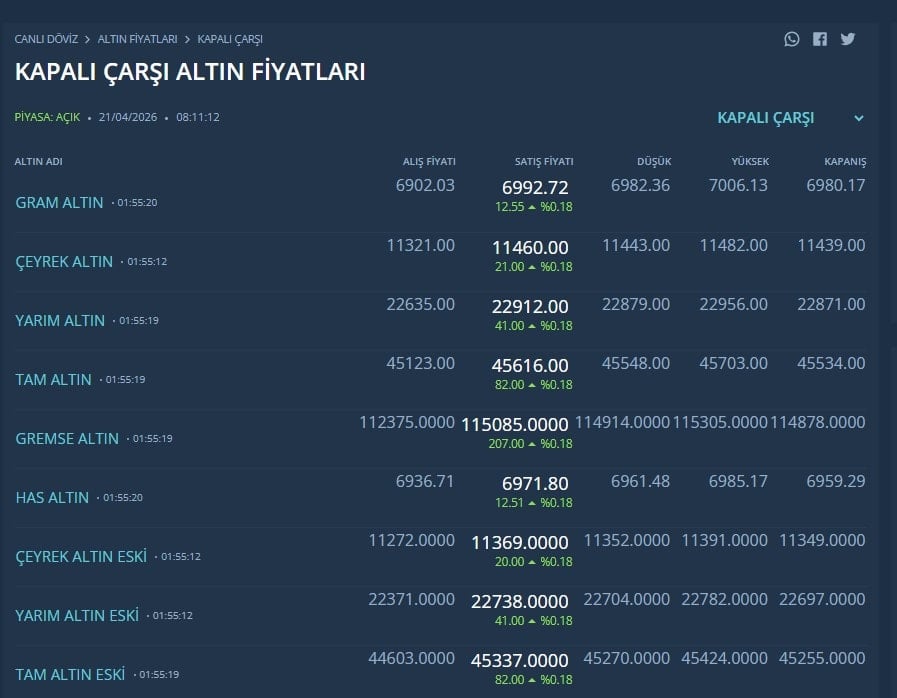Expand the Kapalı Çarşı dropdown chevron

coord(858,118)
